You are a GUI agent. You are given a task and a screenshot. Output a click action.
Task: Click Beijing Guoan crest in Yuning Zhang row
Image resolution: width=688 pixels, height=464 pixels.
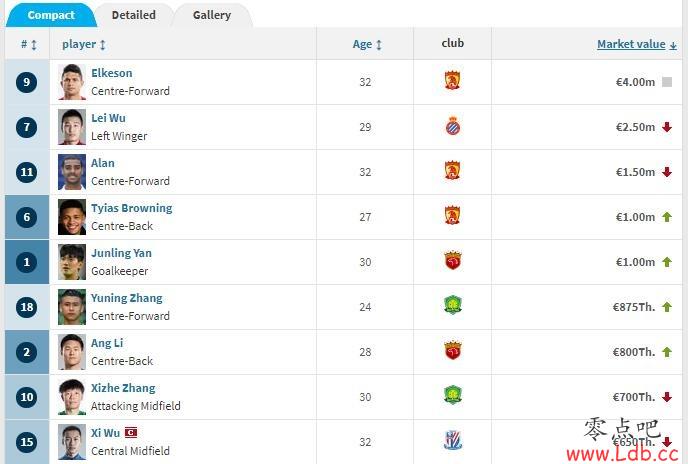[452, 306]
